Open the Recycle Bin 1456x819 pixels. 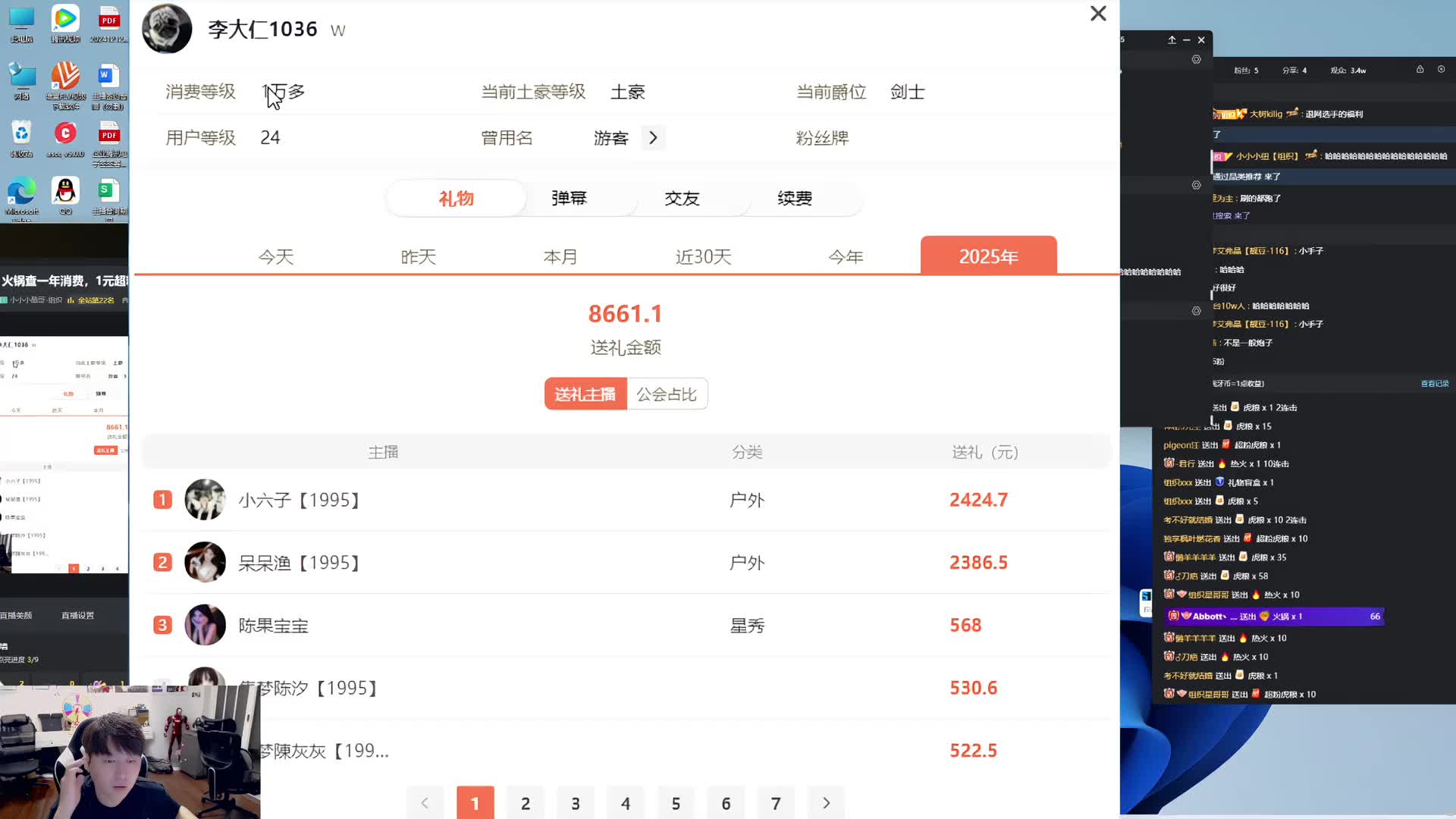pyautogui.click(x=21, y=130)
